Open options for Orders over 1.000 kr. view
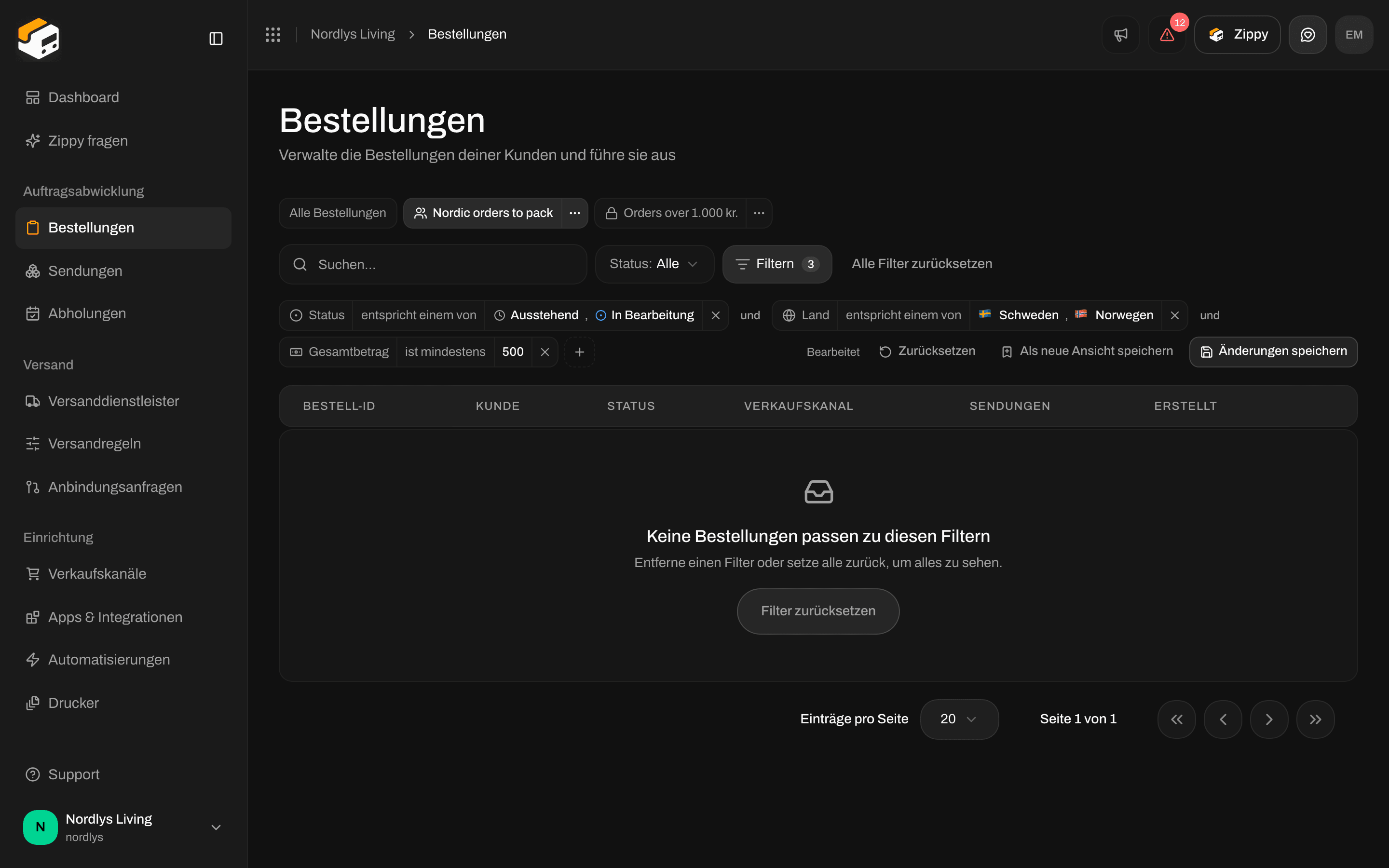The image size is (1389, 868). click(x=759, y=213)
